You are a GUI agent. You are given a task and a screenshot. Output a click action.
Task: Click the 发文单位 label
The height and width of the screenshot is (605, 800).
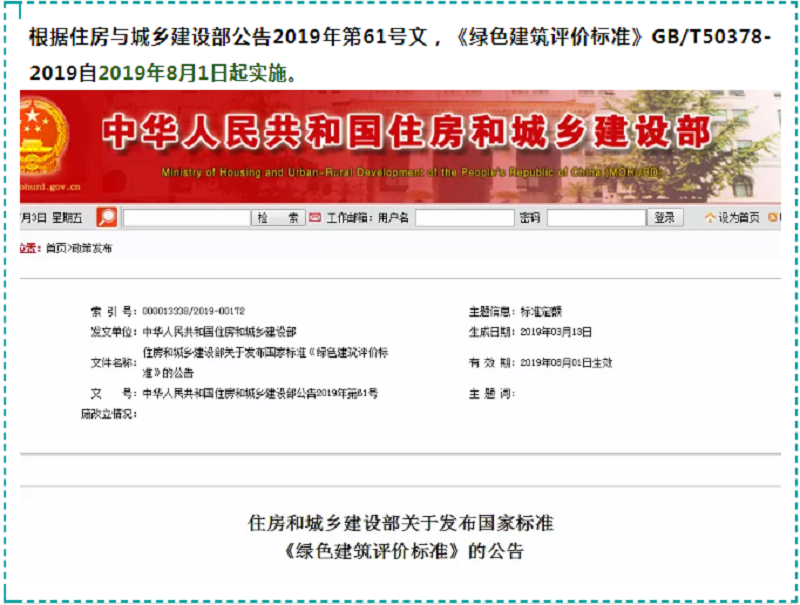[113, 332]
